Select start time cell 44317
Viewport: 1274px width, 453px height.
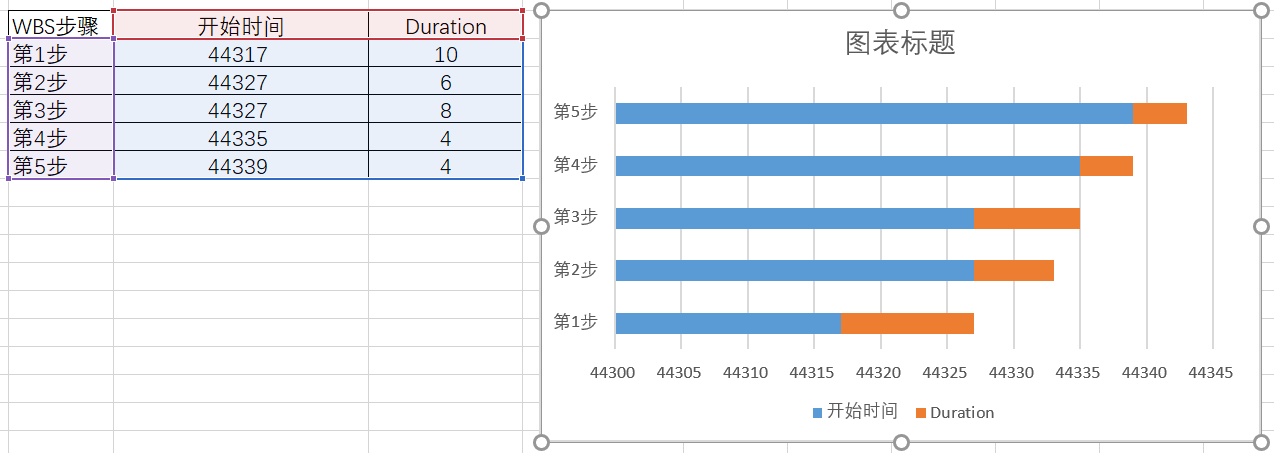tap(241, 54)
